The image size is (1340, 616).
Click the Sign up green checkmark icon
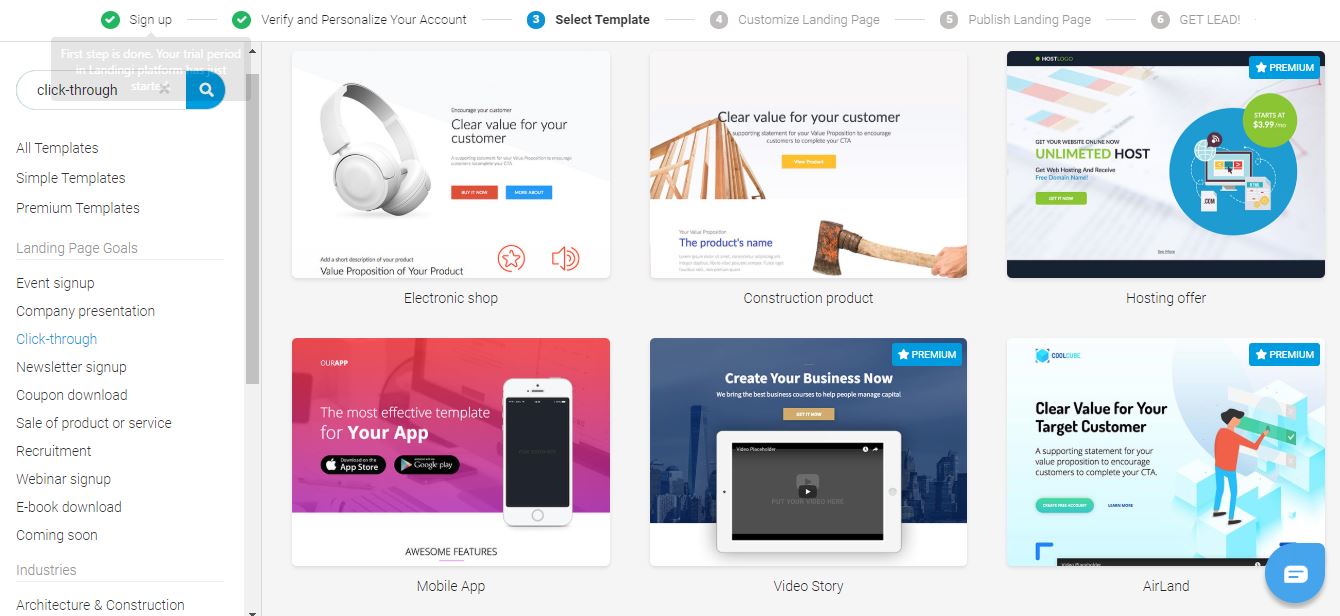point(110,19)
